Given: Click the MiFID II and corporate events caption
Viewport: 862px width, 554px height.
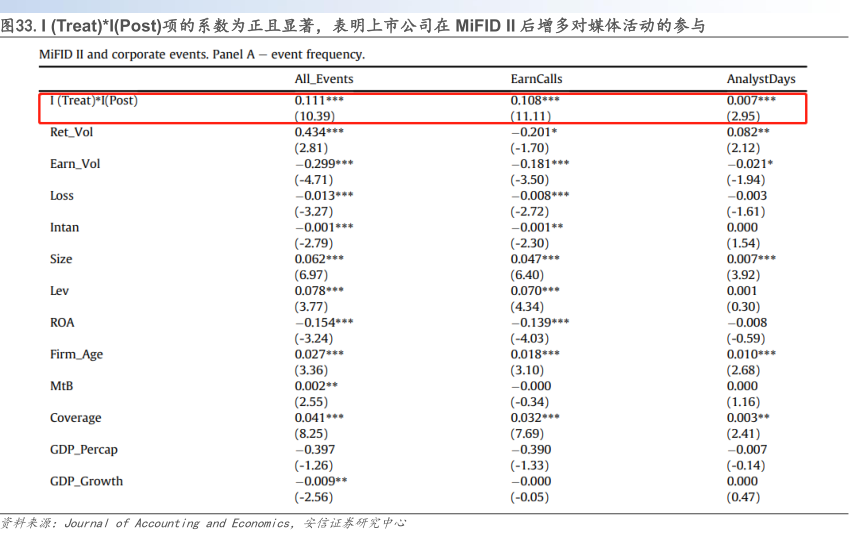Looking at the screenshot, I should click(x=202, y=54).
